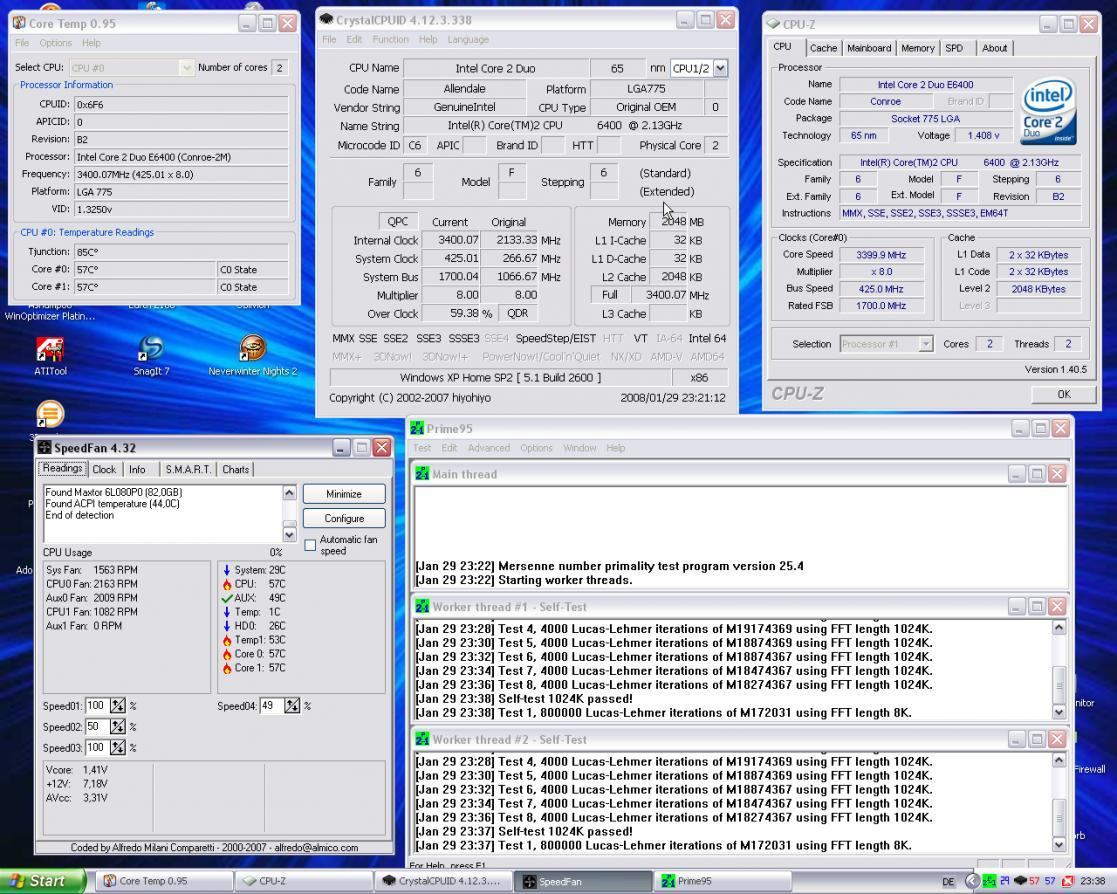Open the CPU1/2 dropdown in CrystalCPUID

coord(720,68)
